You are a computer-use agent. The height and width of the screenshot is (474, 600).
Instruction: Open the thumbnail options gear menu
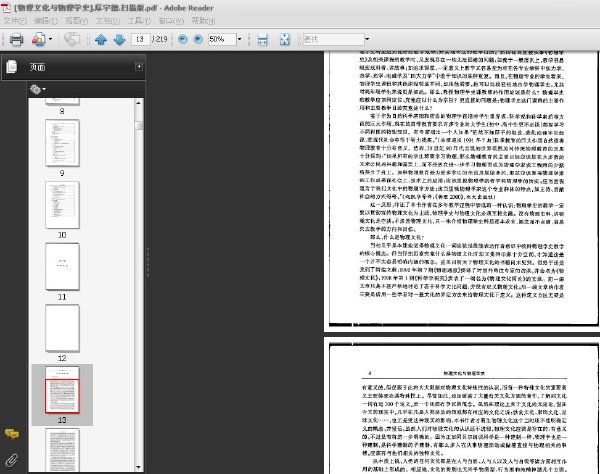38,90
